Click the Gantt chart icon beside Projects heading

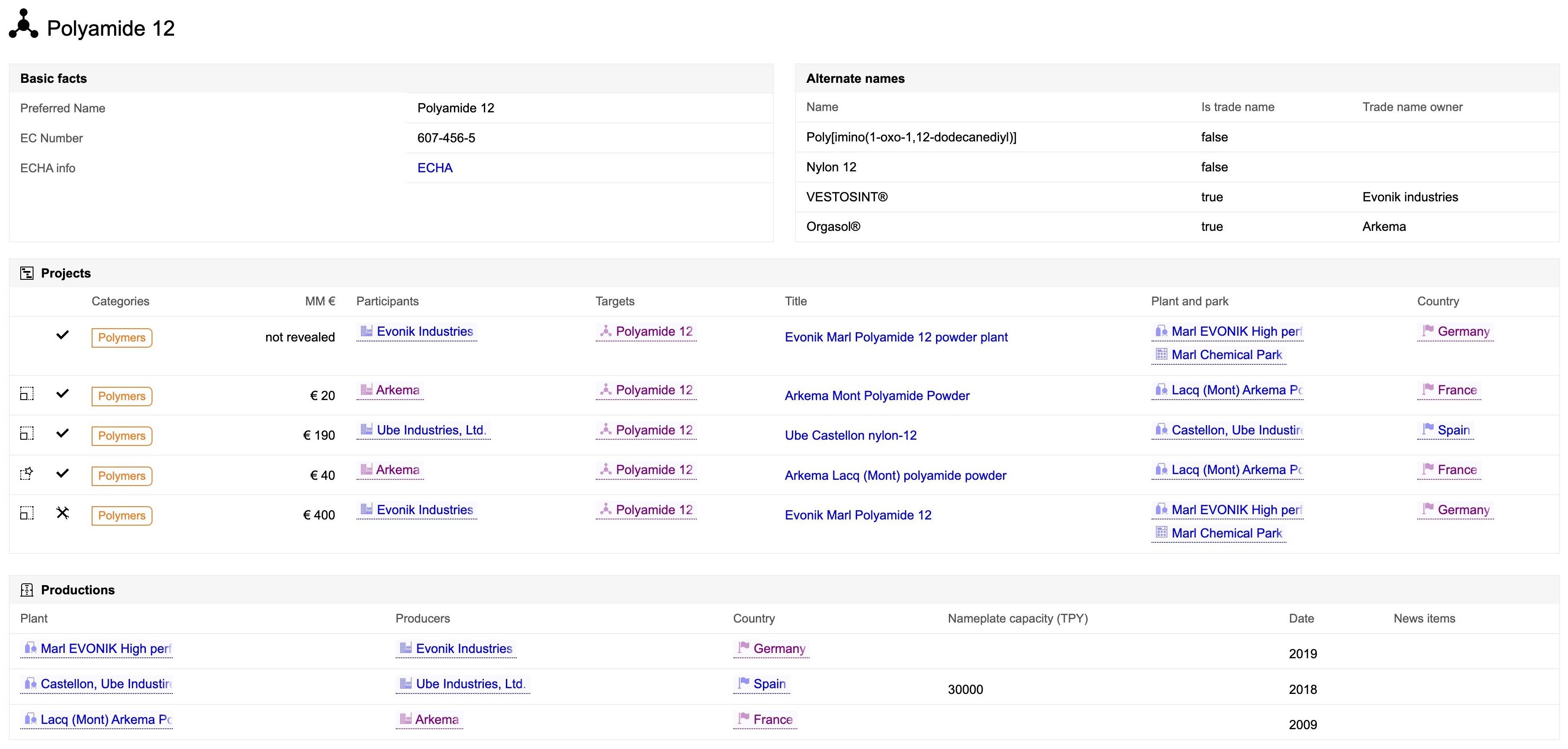[27, 273]
